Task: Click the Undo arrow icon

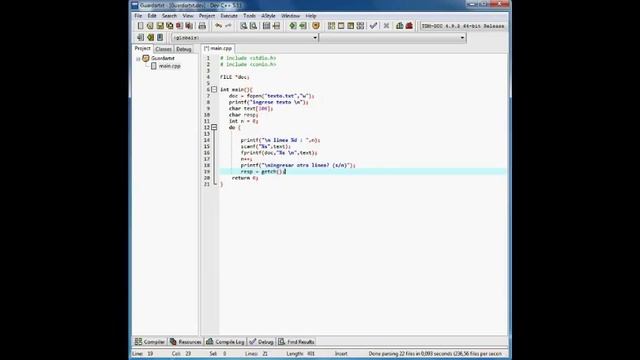Action: pyautogui.click(x=218, y=26)
